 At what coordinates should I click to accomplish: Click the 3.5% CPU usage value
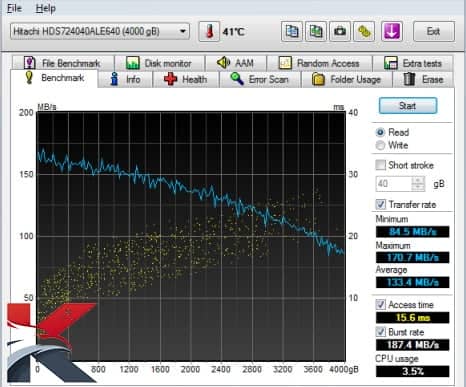click(412, 371)
